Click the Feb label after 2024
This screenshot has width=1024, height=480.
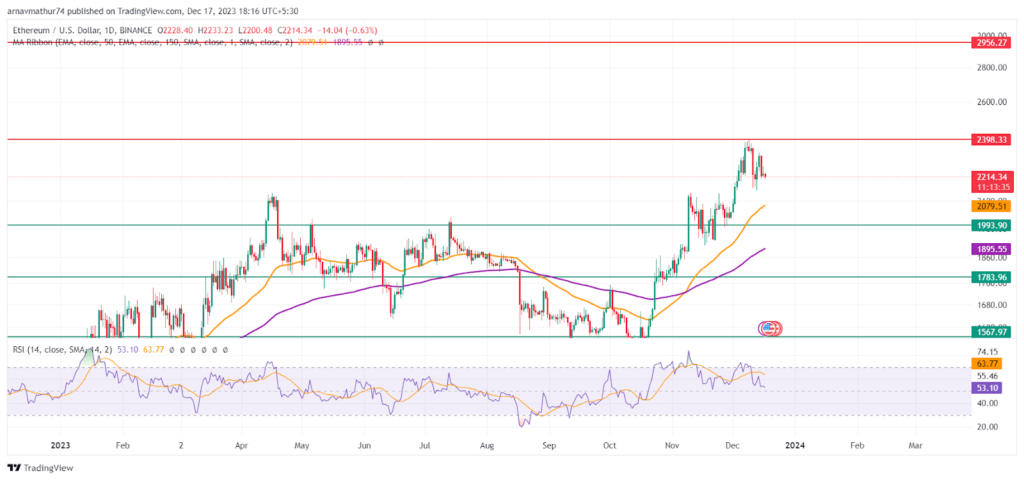[857, 445]
